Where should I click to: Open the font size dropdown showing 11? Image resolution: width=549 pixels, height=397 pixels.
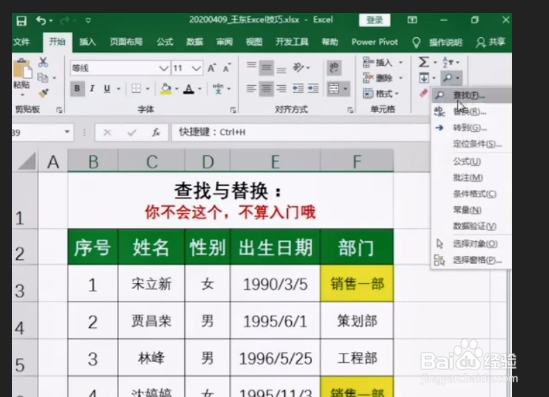tap(196, 68)
